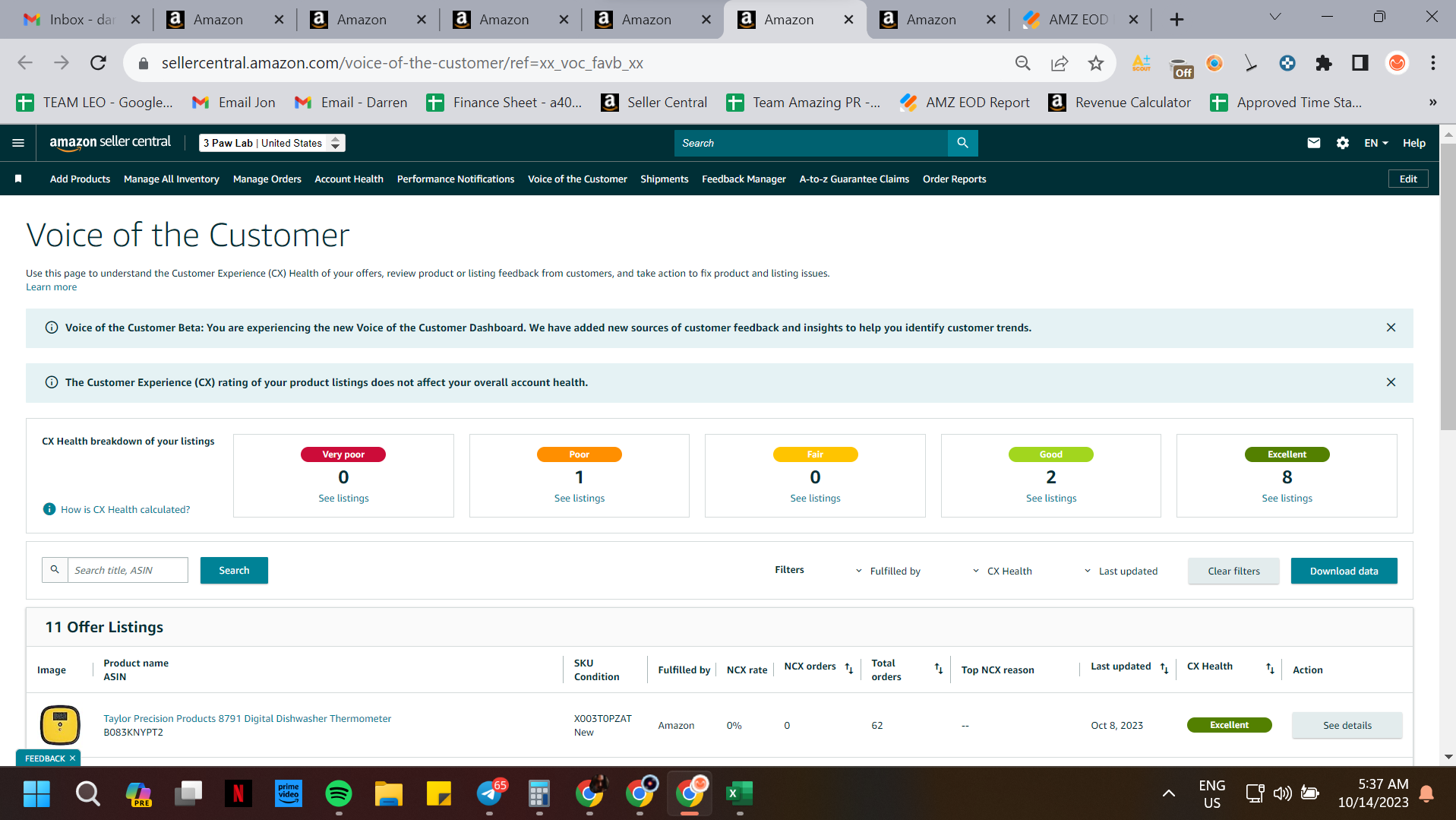Open the settings gear icon
The height and width of the screenshot is (820, 1456).
(x=1342, y=143)
